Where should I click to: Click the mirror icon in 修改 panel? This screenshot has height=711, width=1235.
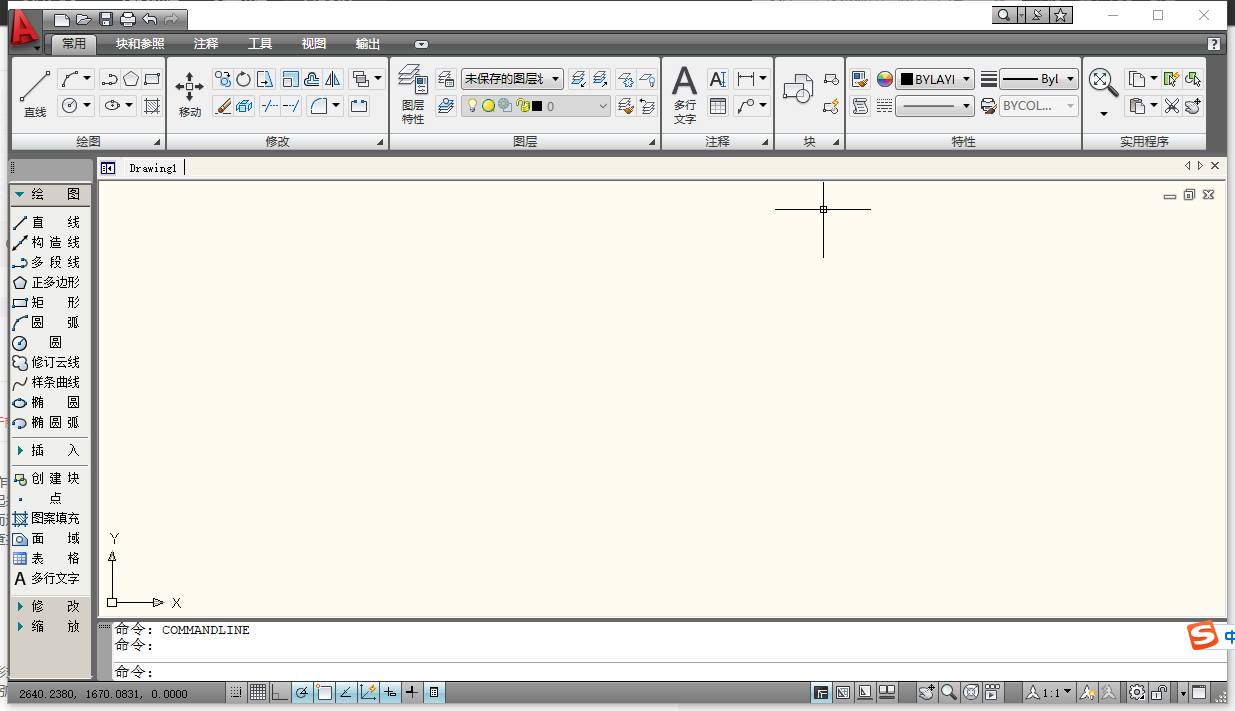click(333, 79)
